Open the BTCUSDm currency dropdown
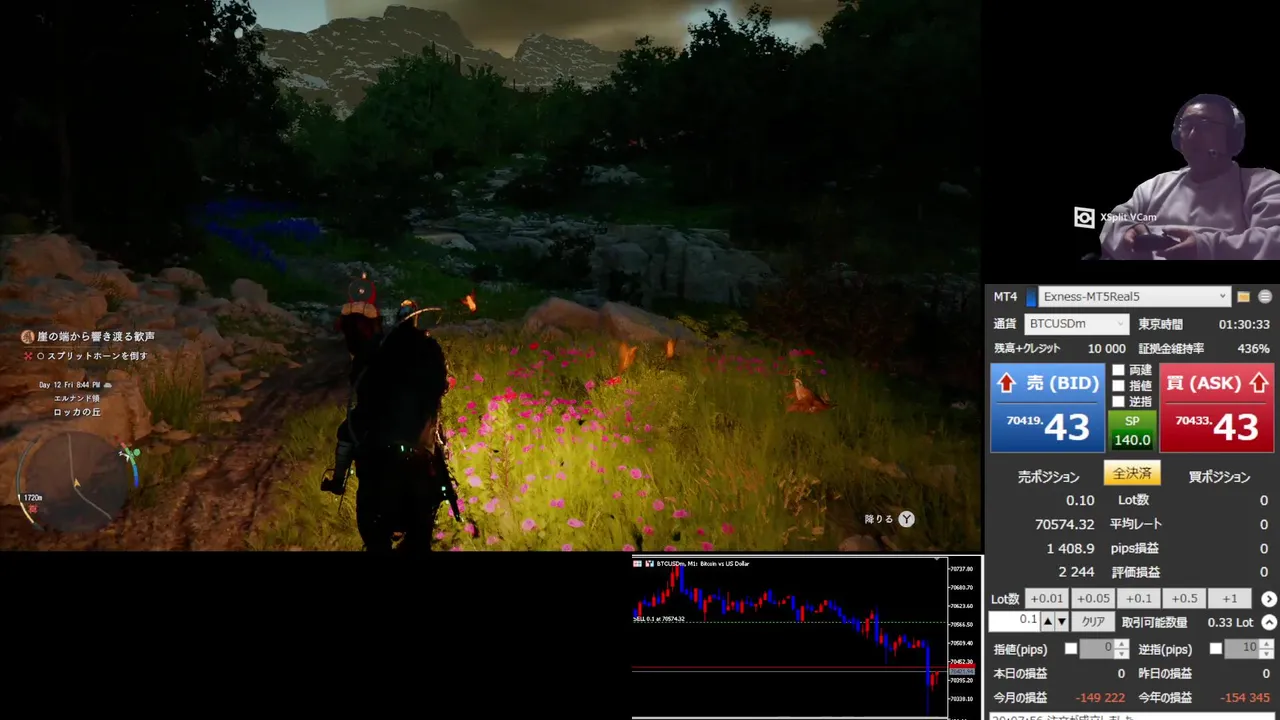 pos(1078,324)
